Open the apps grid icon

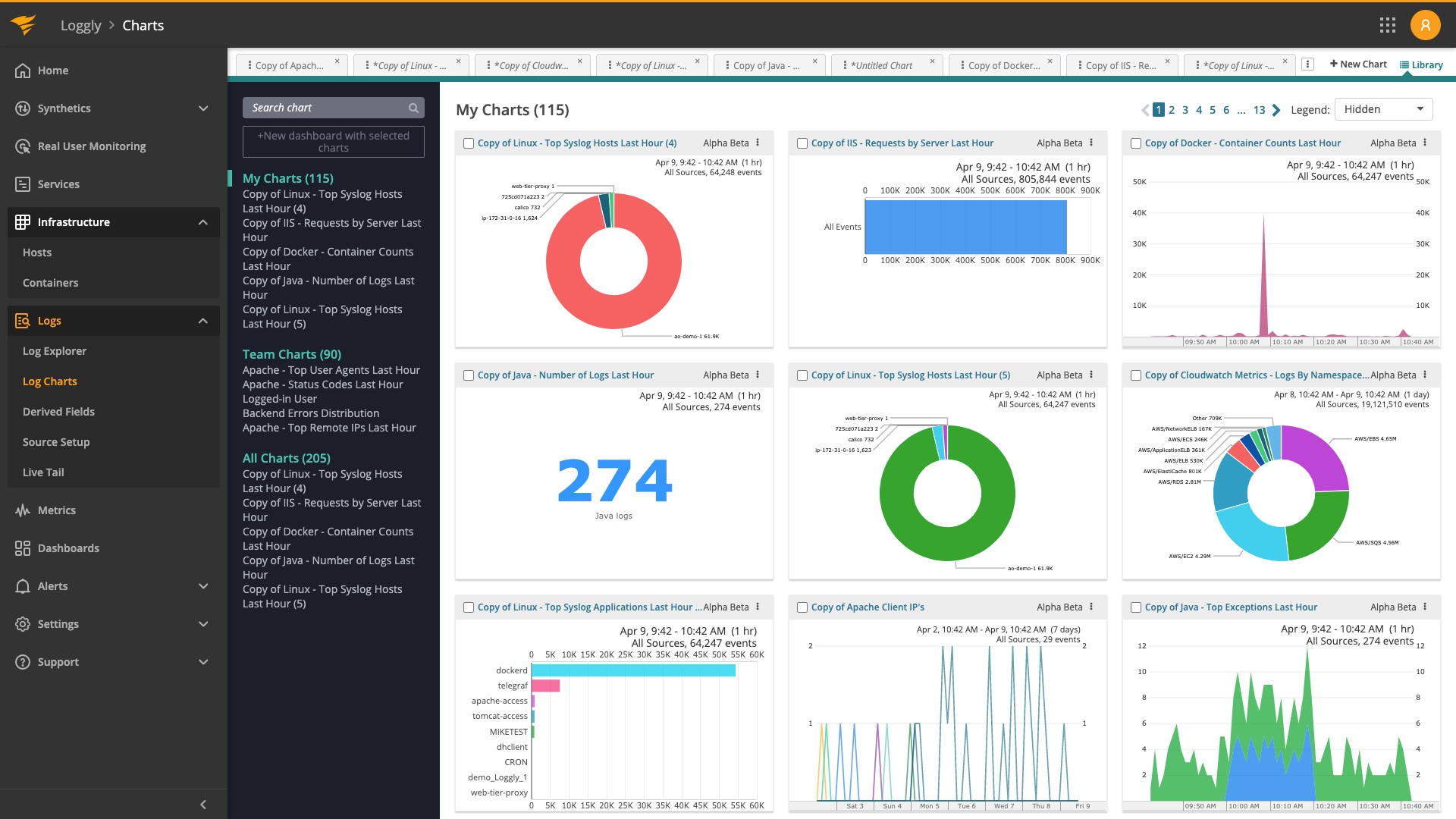pos(1388,25)
